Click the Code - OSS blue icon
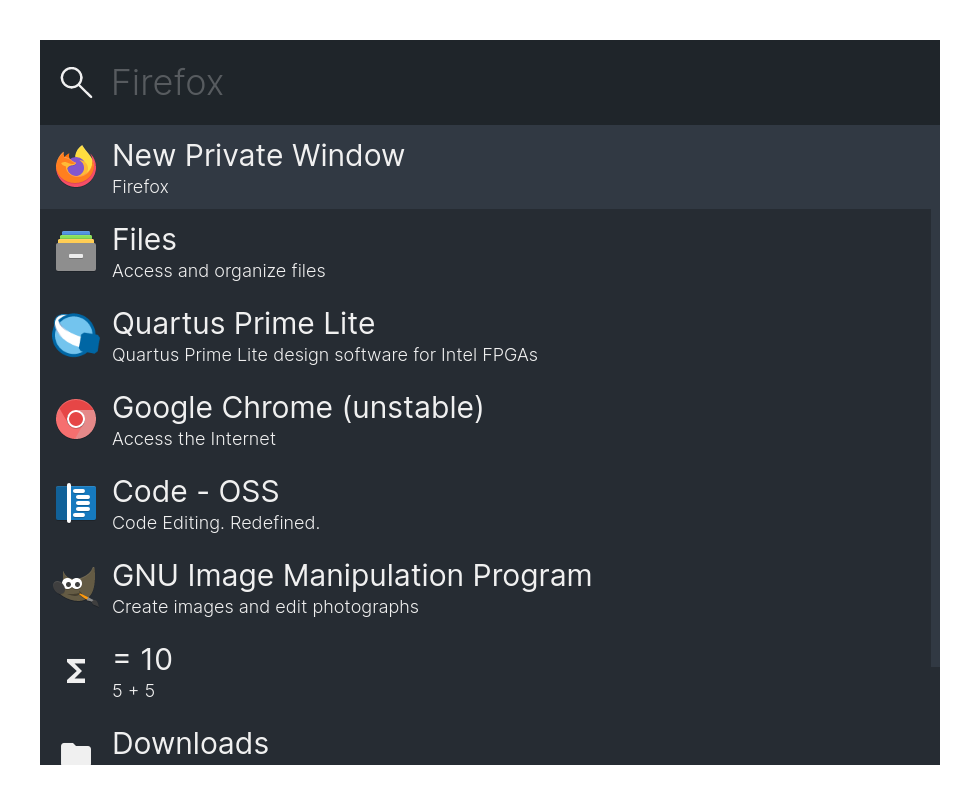 [x=76, y=502]
